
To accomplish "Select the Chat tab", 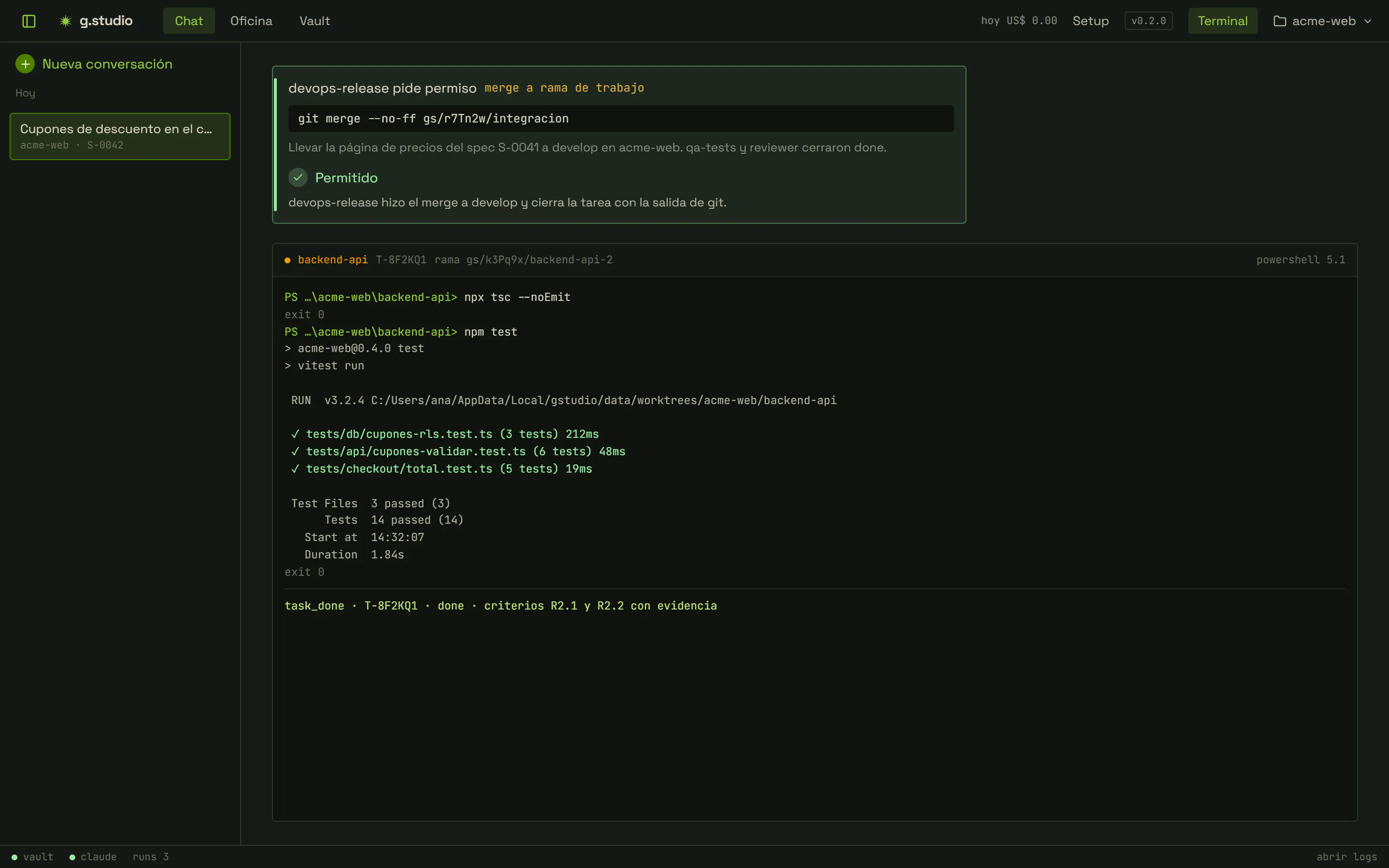I will [189, 21].
